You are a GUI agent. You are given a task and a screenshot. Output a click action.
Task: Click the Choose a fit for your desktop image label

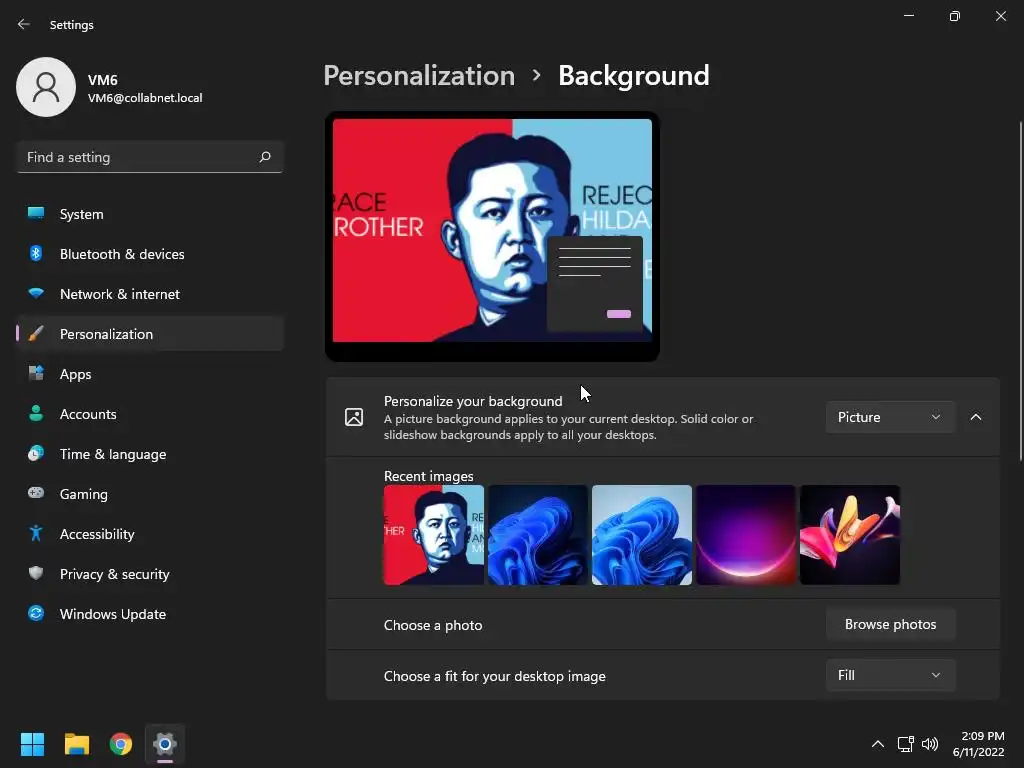[494, 676]
